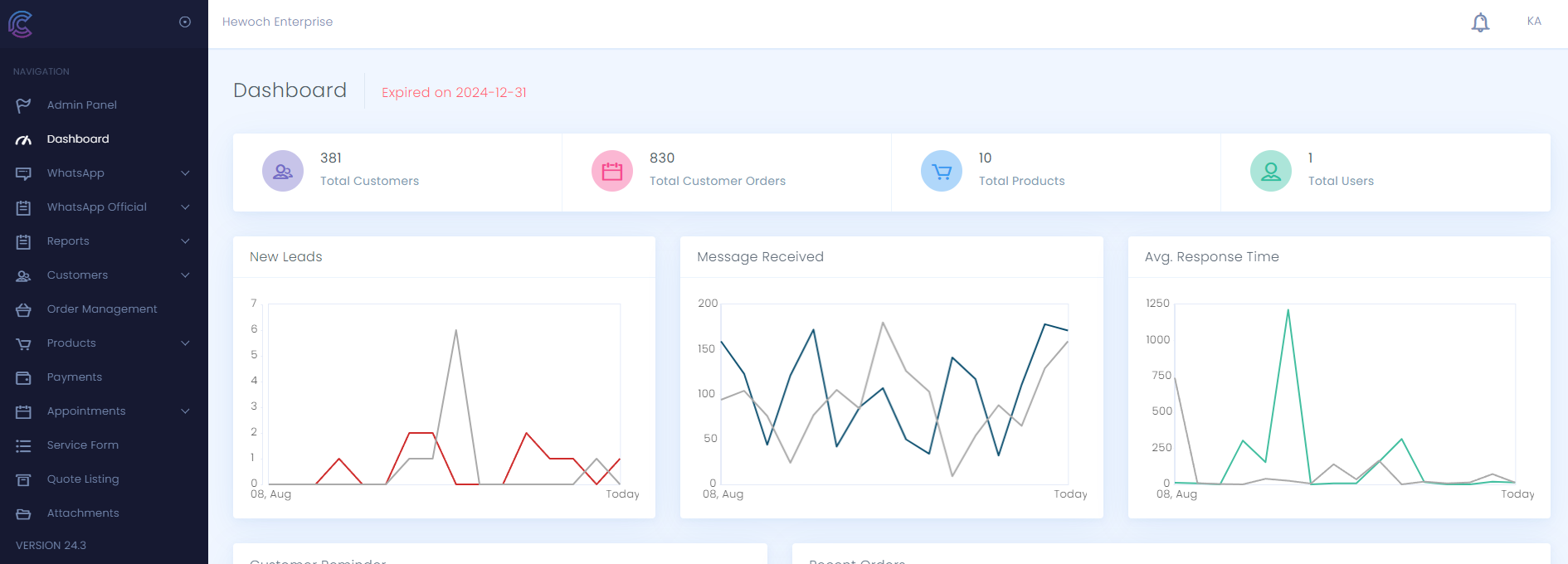Click the 381 customers count

[x=331, y=158]
